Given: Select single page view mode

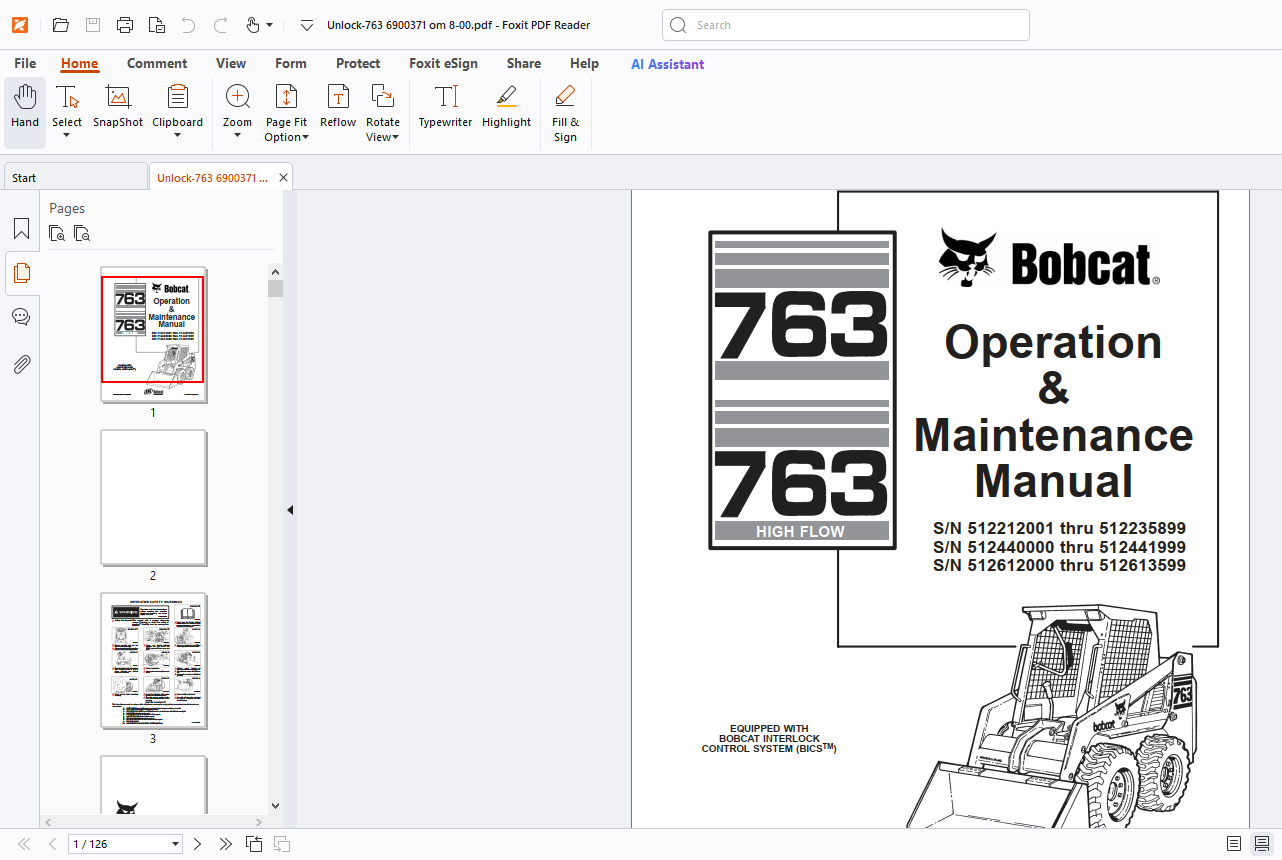Looking at the screenshot, I should 1234,844.
